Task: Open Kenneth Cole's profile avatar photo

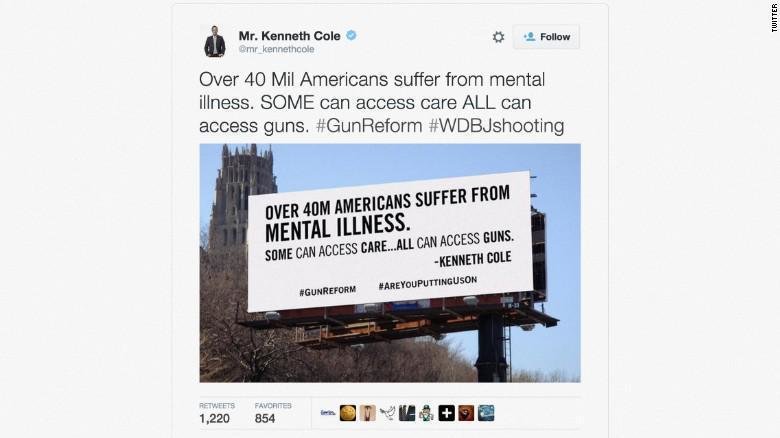Action: (215, 41)
